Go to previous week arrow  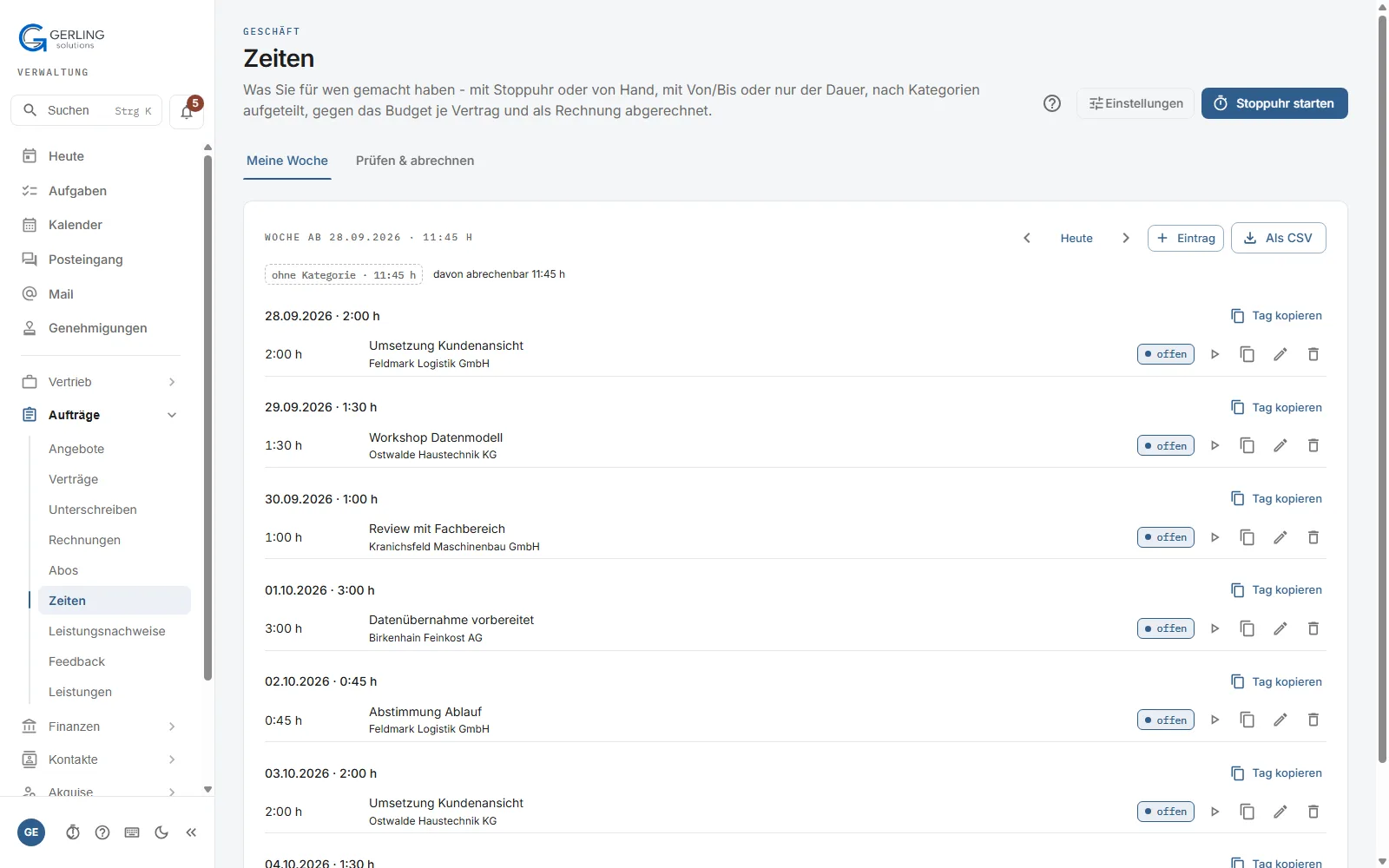coord(1027,238)
